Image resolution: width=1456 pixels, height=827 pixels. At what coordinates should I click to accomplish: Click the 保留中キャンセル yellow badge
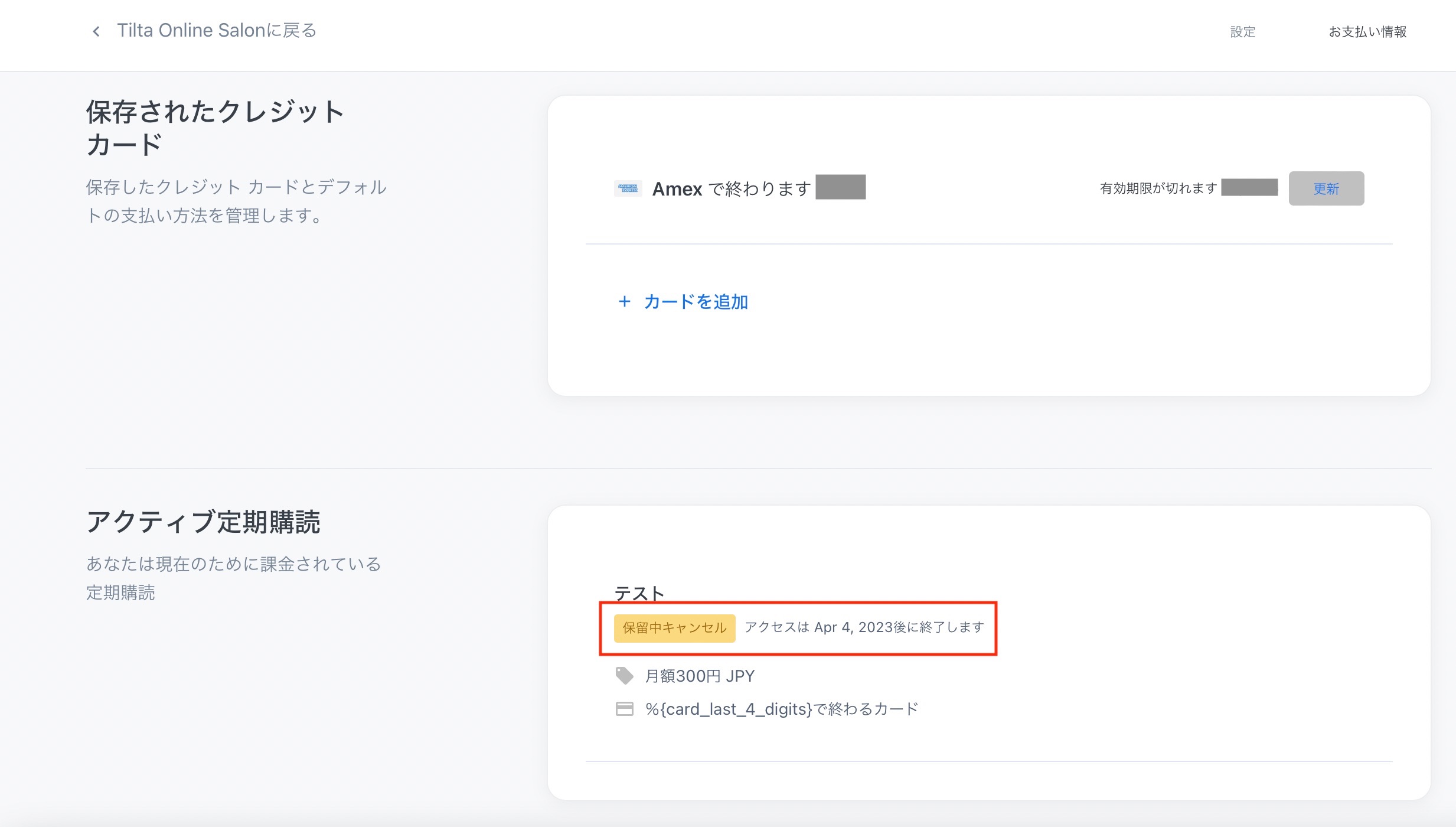(674, 628)
